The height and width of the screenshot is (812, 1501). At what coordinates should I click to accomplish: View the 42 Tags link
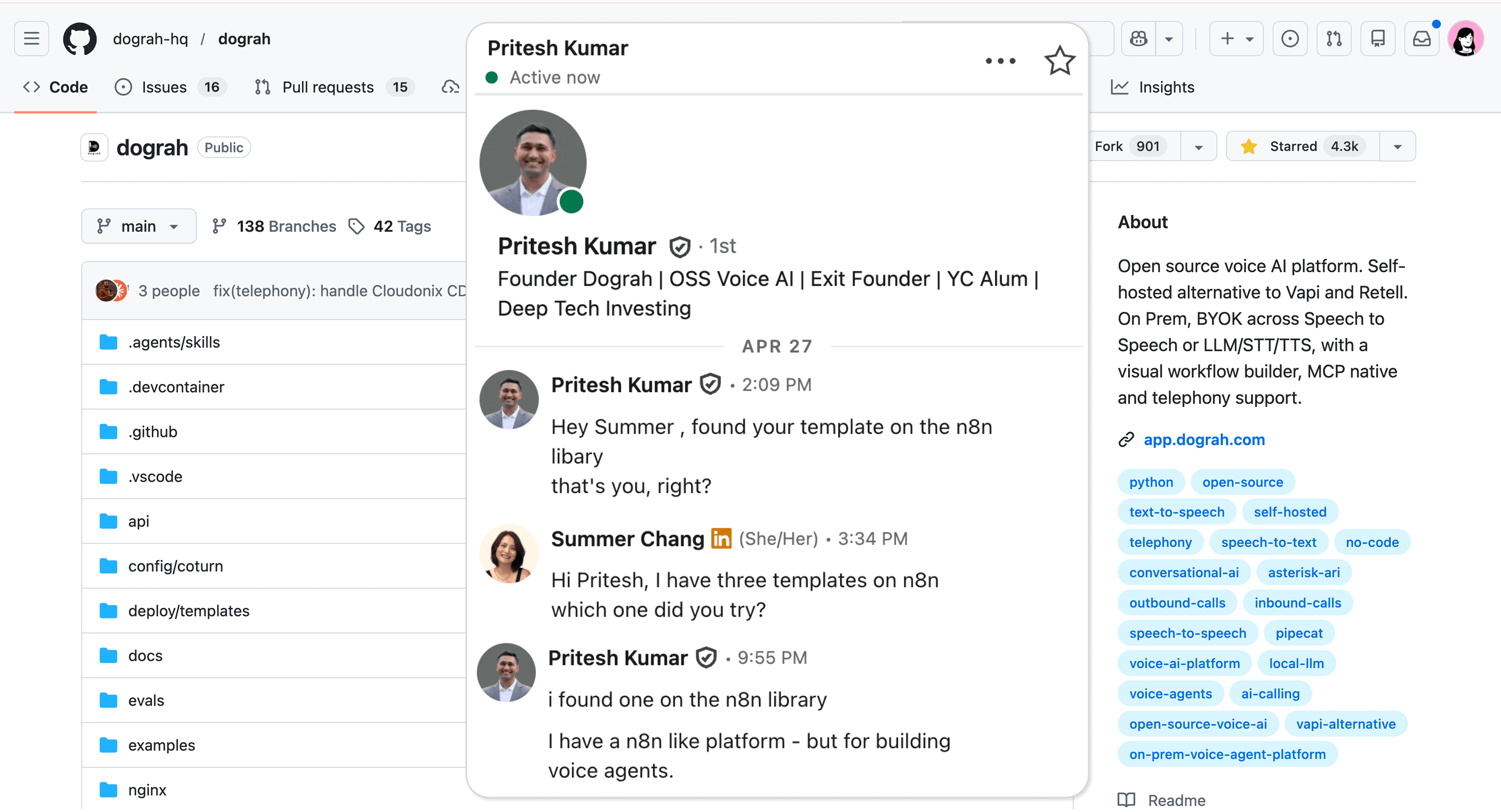[x=389, y=226]
